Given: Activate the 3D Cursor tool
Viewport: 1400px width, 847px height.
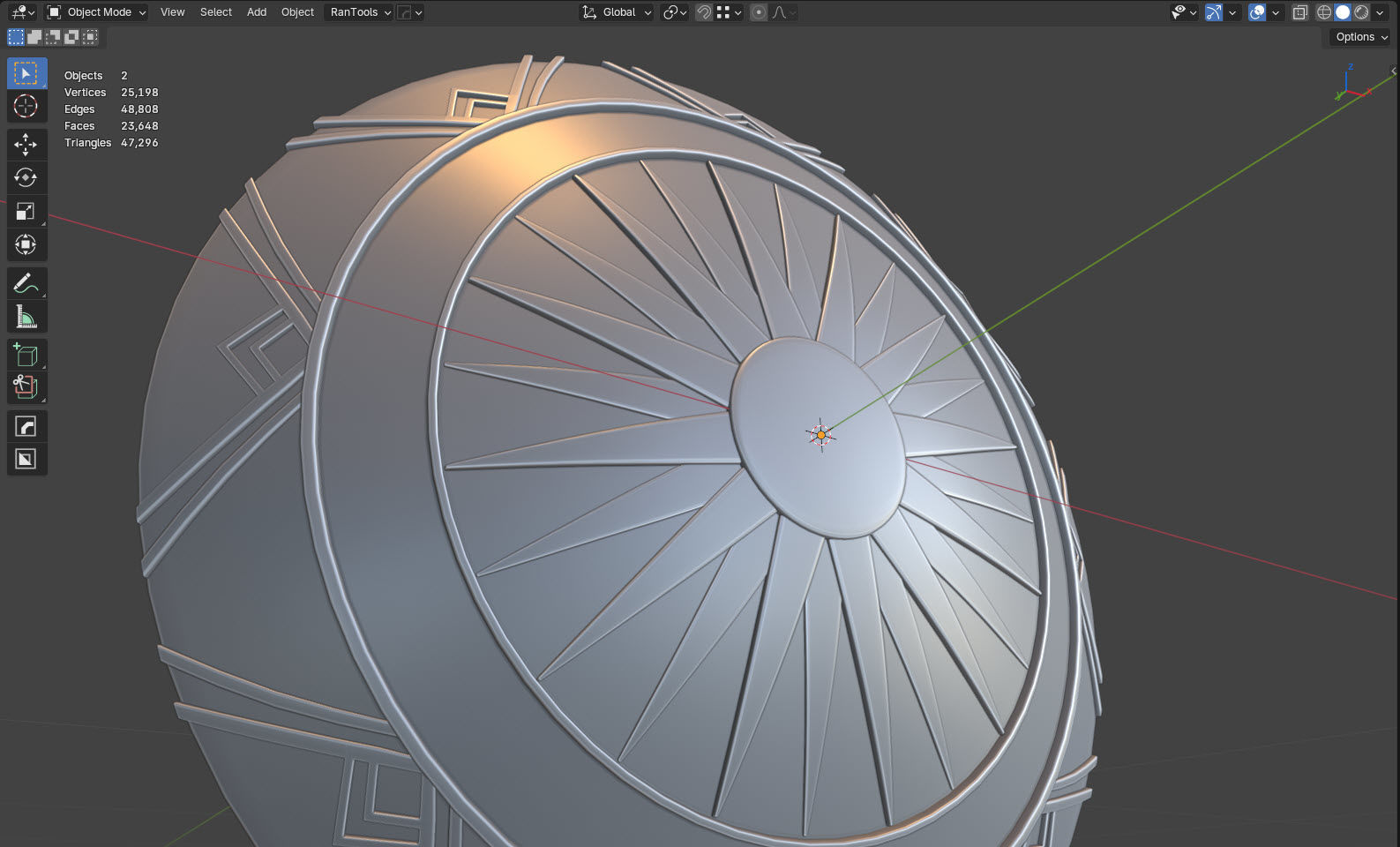Looking at the screenshot, I should 26,107.
